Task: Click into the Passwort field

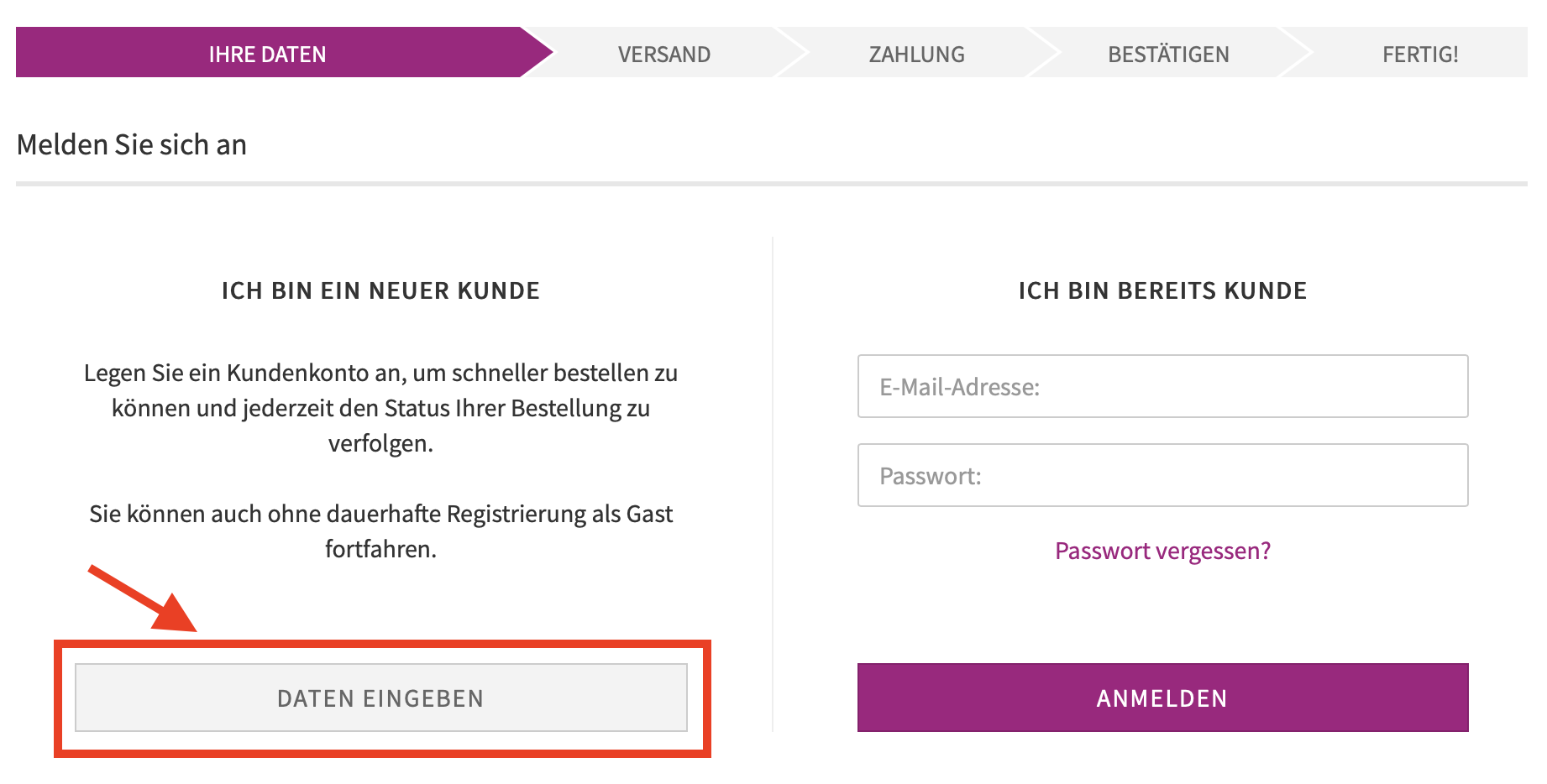Action: (x=1162, y=475)
